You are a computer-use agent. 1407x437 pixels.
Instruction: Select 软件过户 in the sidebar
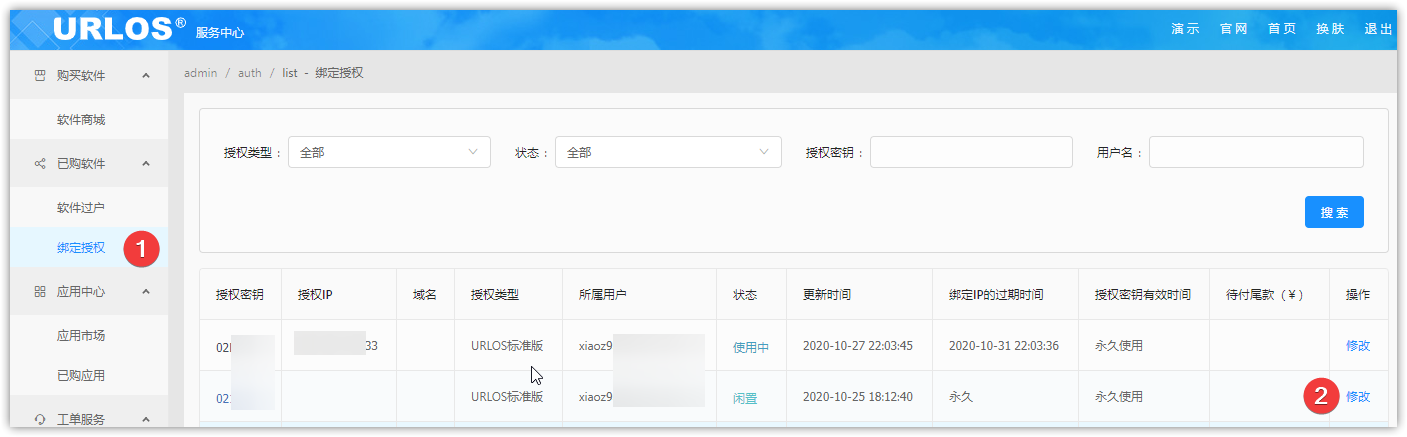pos(81,208)
